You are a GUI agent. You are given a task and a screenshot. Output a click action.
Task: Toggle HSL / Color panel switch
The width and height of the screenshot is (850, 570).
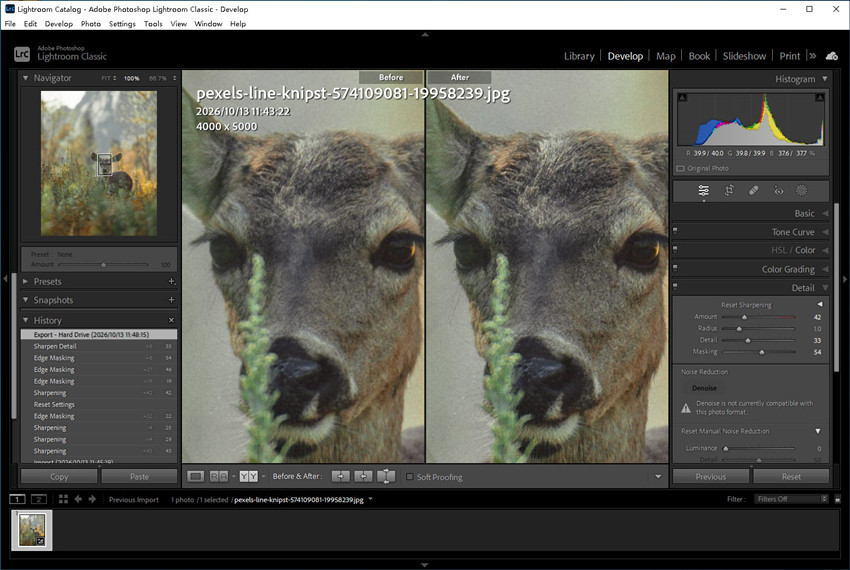point(675,249)
